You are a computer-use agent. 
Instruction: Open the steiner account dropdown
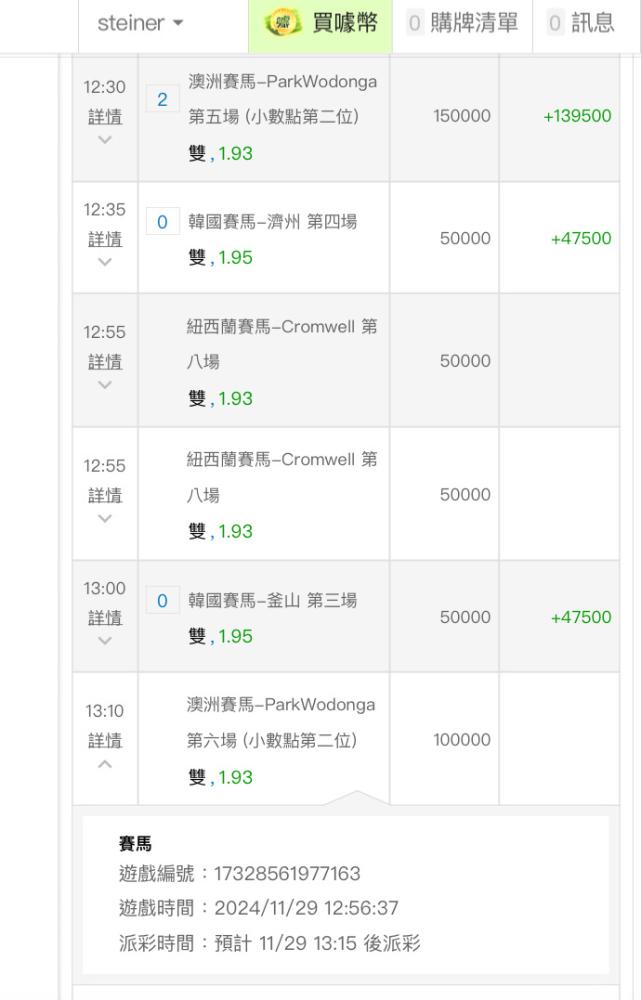click(x=140, y=24)
